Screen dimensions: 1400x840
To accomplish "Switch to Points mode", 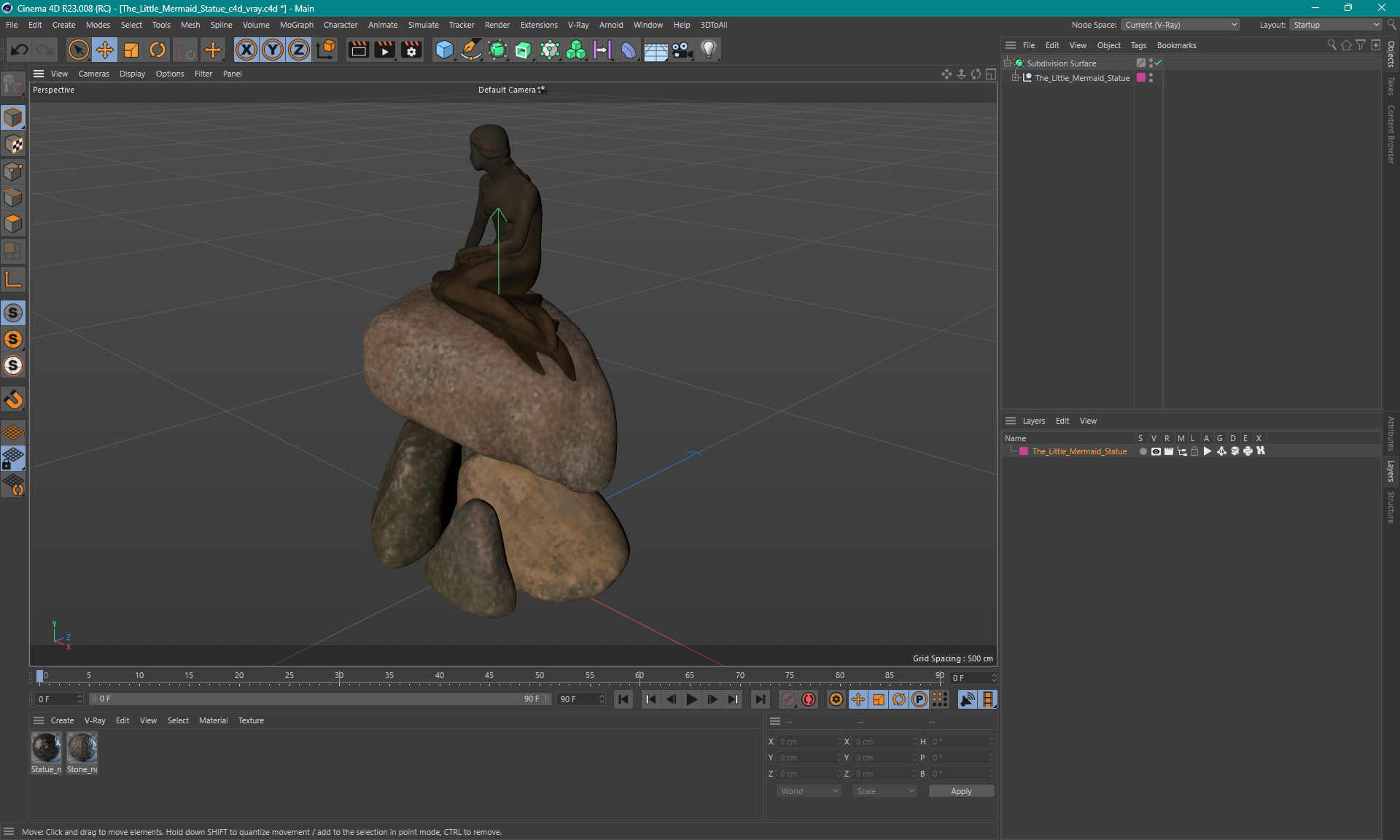I will pyautogui.click(x=13, y=171).
